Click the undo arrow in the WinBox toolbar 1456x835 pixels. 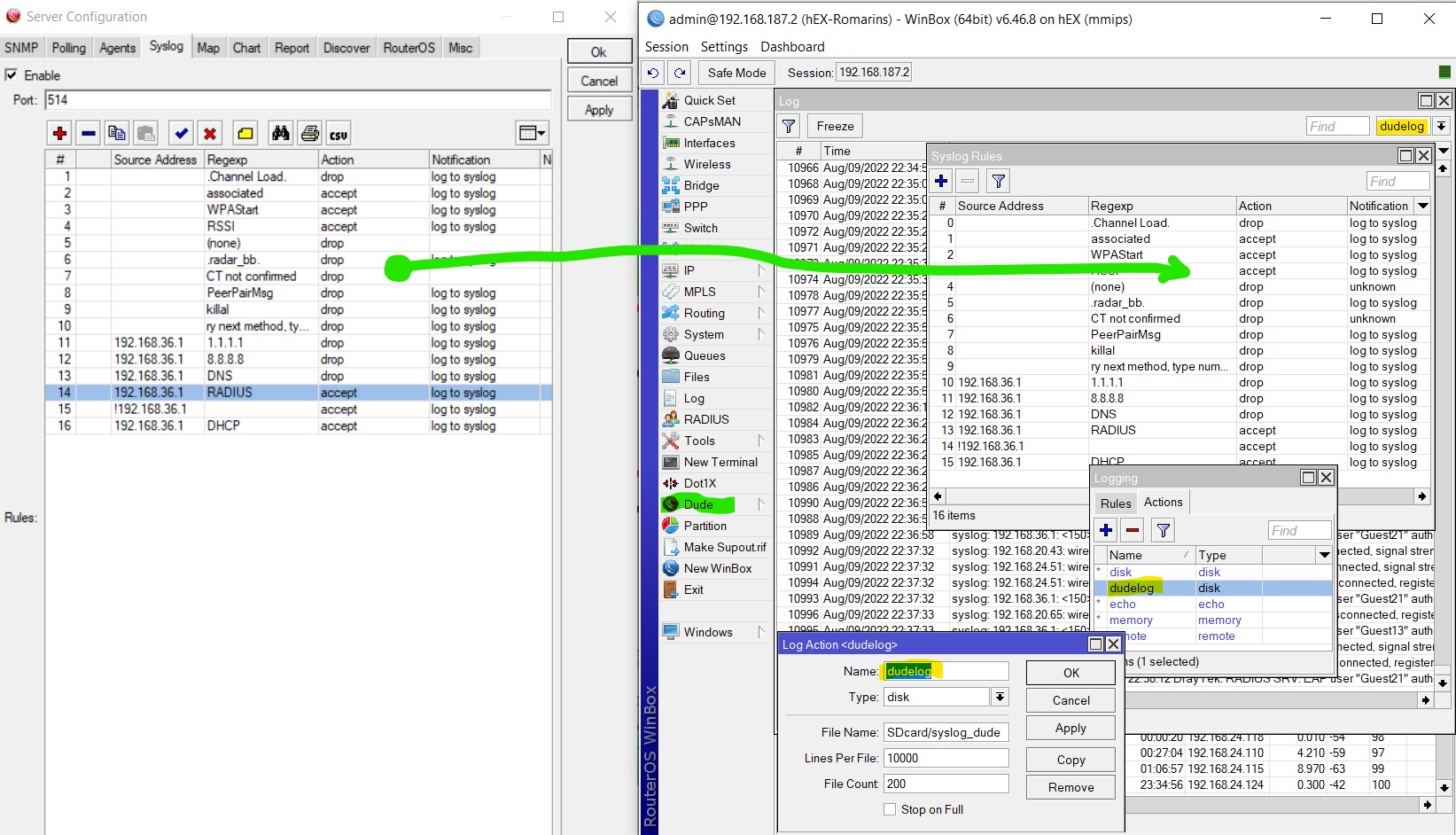pos(653,72)
